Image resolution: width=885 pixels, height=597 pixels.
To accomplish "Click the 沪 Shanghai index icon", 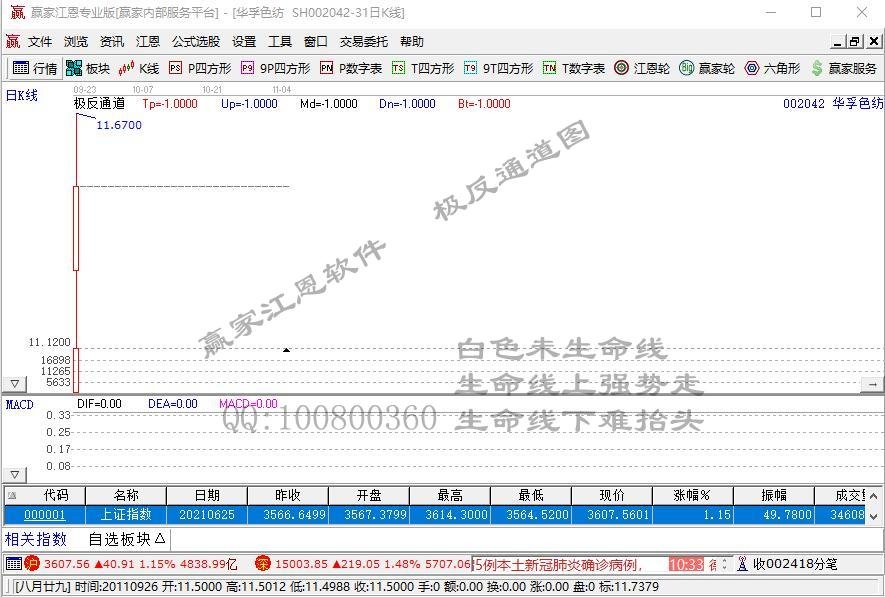I will click(32, 563).
